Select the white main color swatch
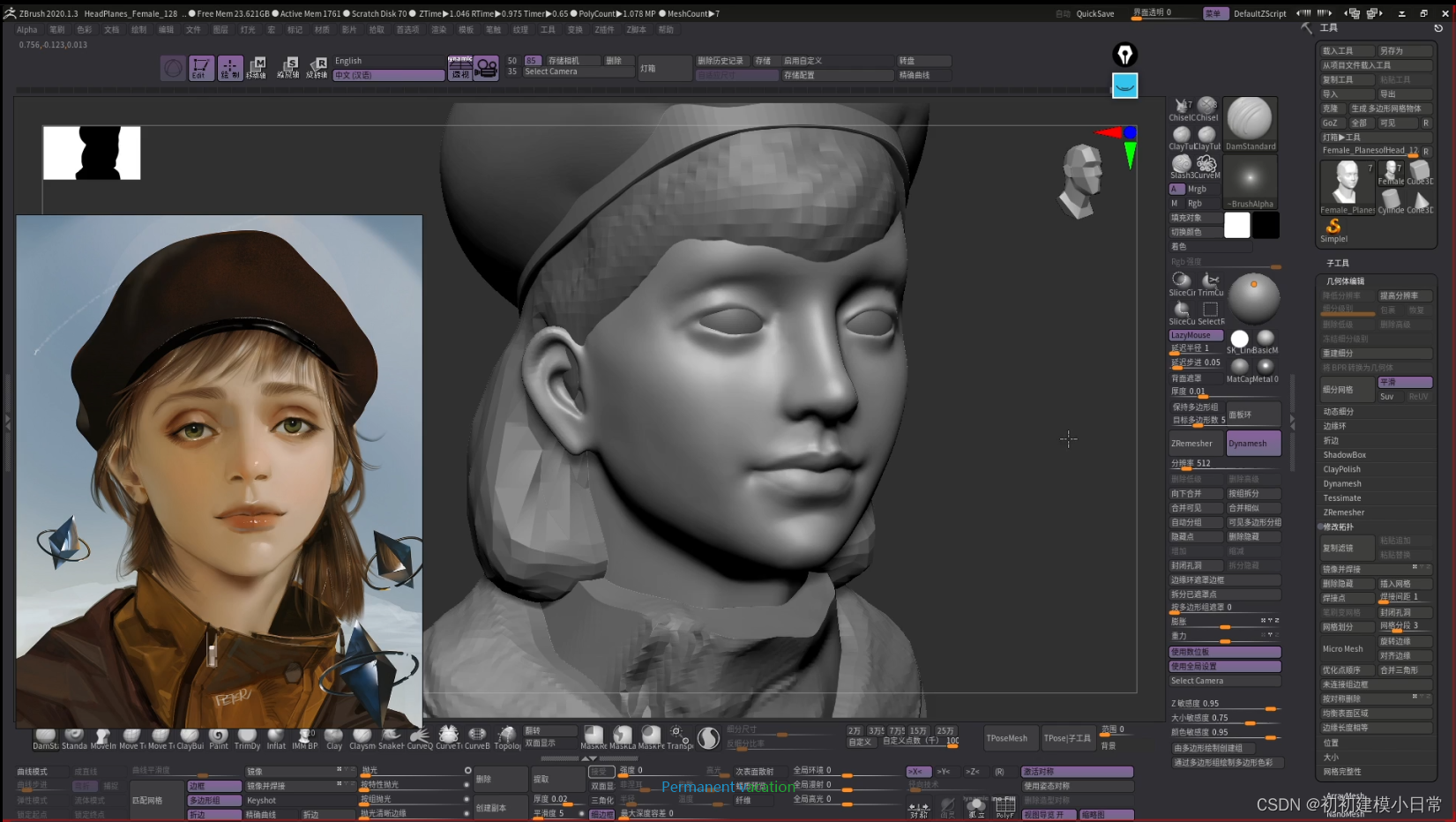 (1236, 225)
